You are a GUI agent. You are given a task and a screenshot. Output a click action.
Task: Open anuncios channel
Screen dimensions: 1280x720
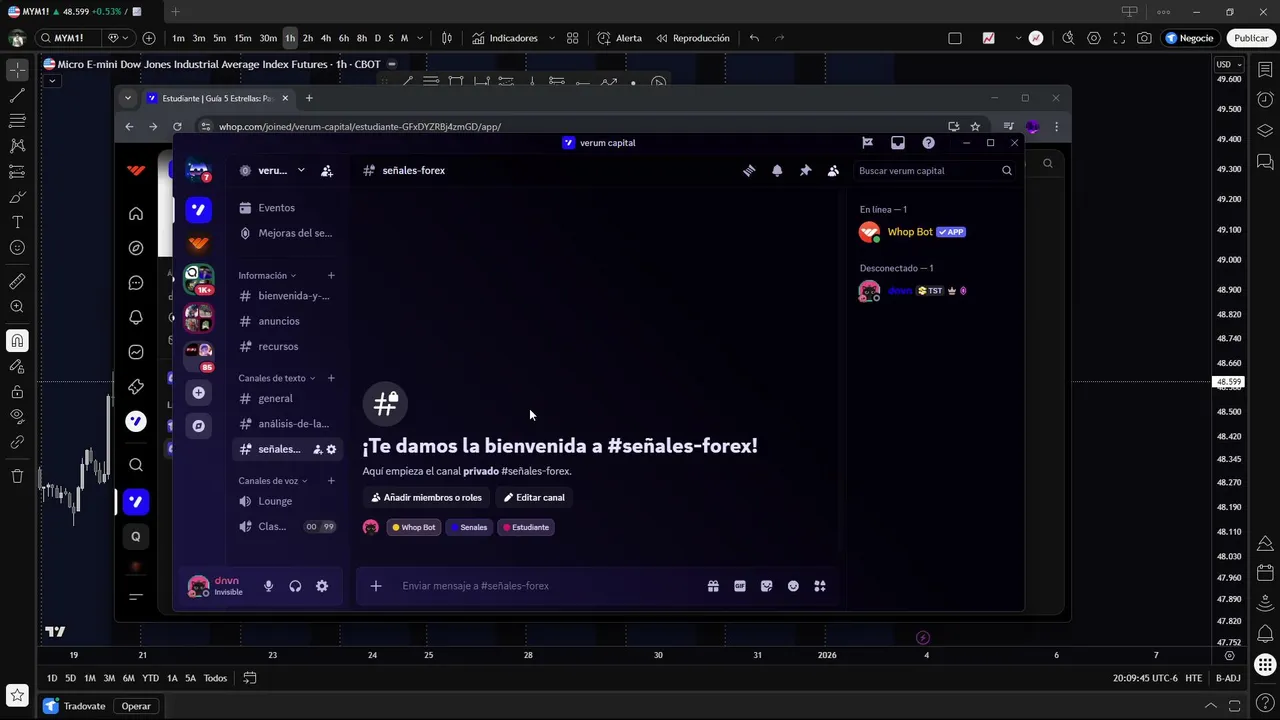pos(286,321)
